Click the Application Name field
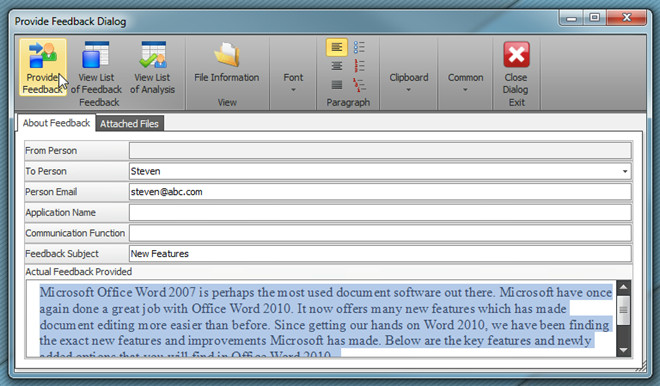 [x=380, y=213]
